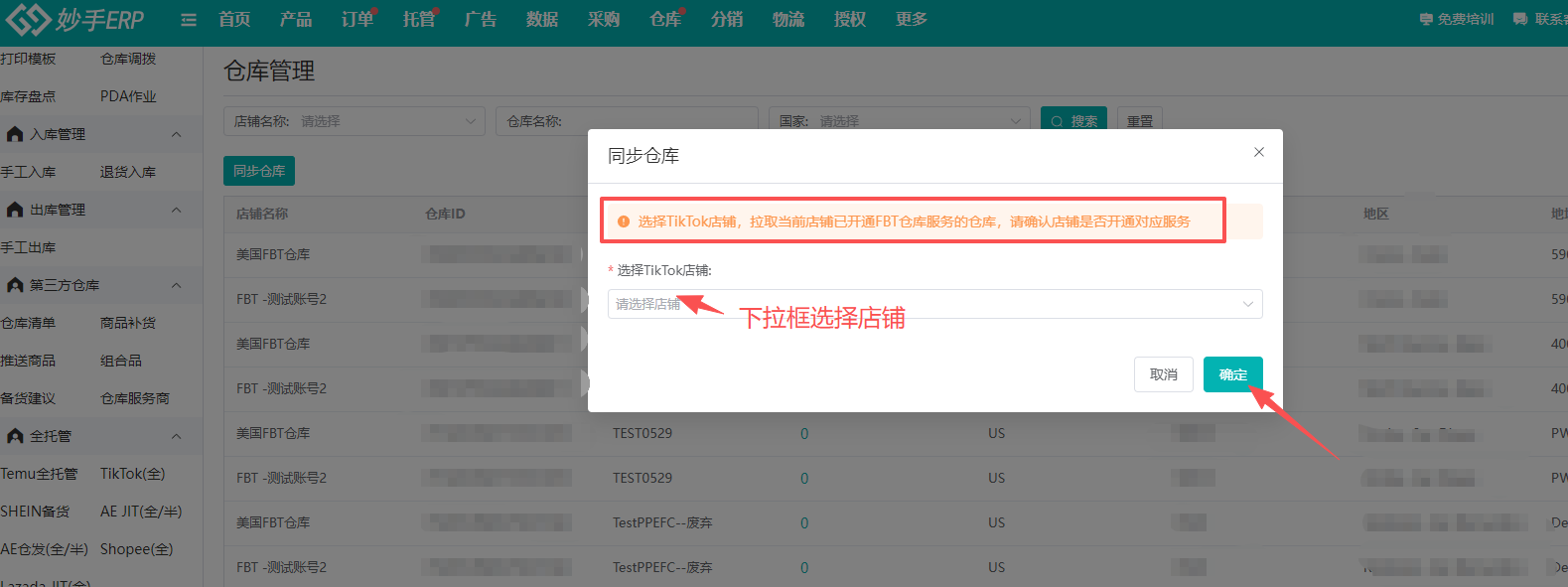Image resolution: width=1568 pixels, height=587 pixels.
Task: Click the 妙手ERP logo icon
Action: (28, 19)
